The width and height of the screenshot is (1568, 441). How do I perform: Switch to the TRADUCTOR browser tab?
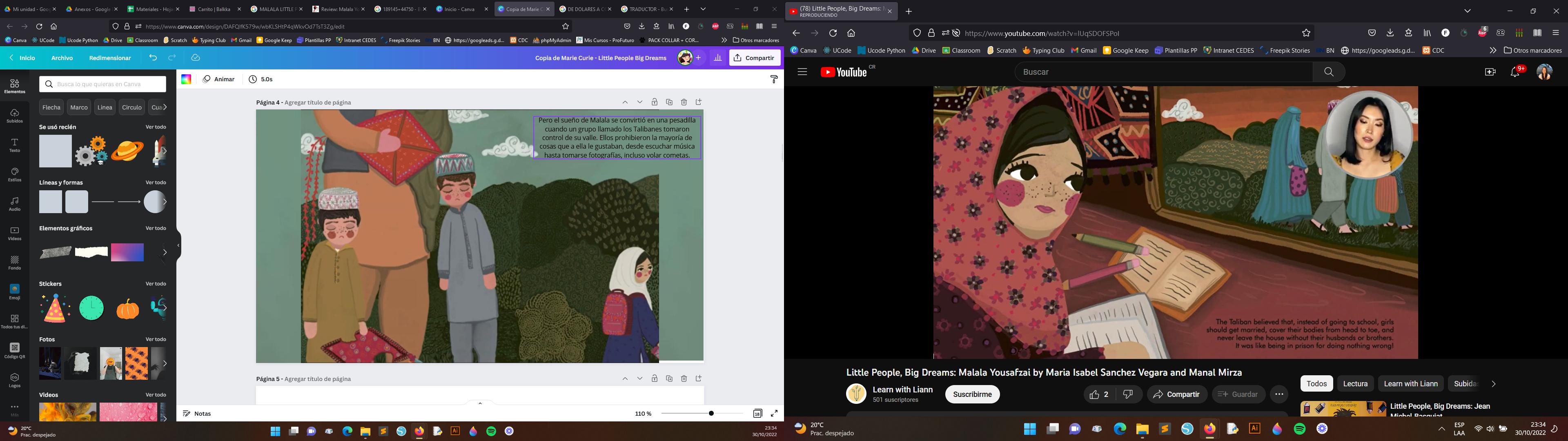[x=646, y=9]
